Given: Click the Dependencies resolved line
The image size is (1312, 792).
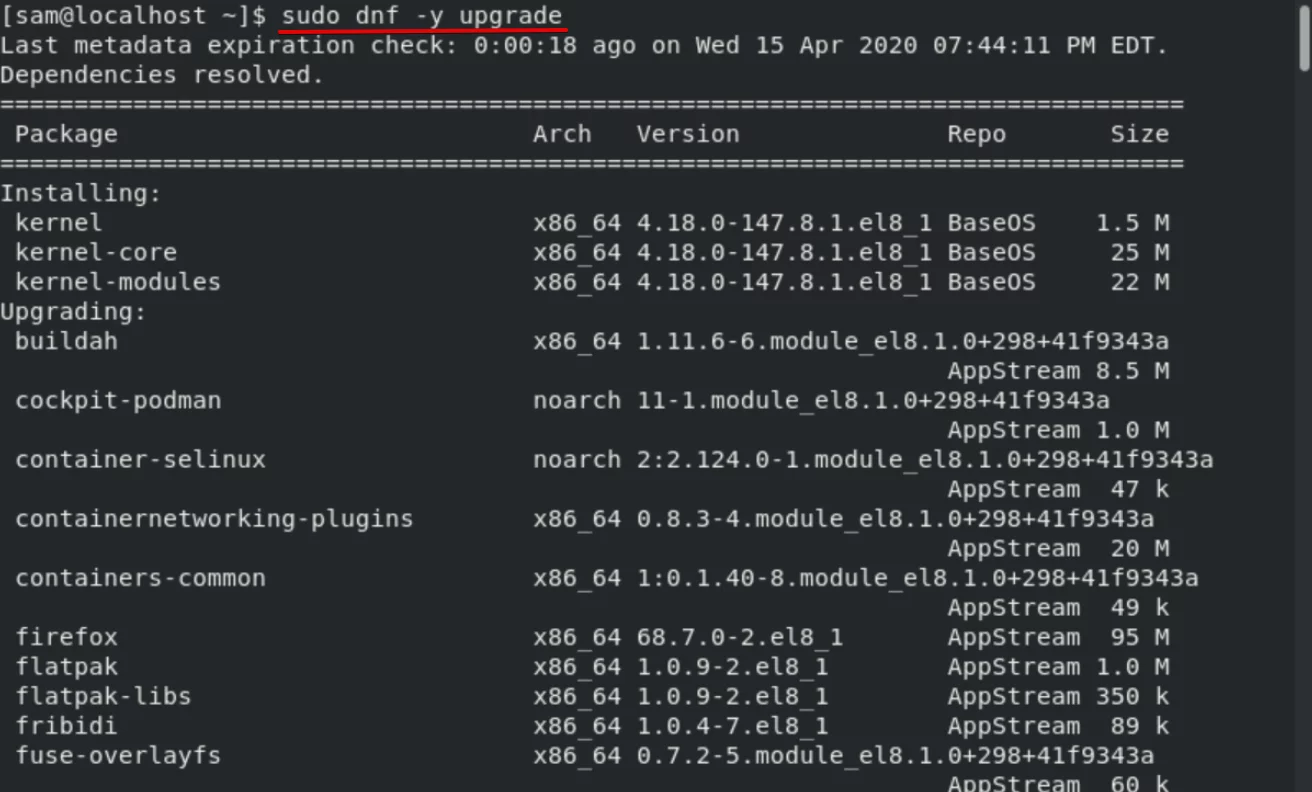Looking at the screenshot, I should 162,75.
